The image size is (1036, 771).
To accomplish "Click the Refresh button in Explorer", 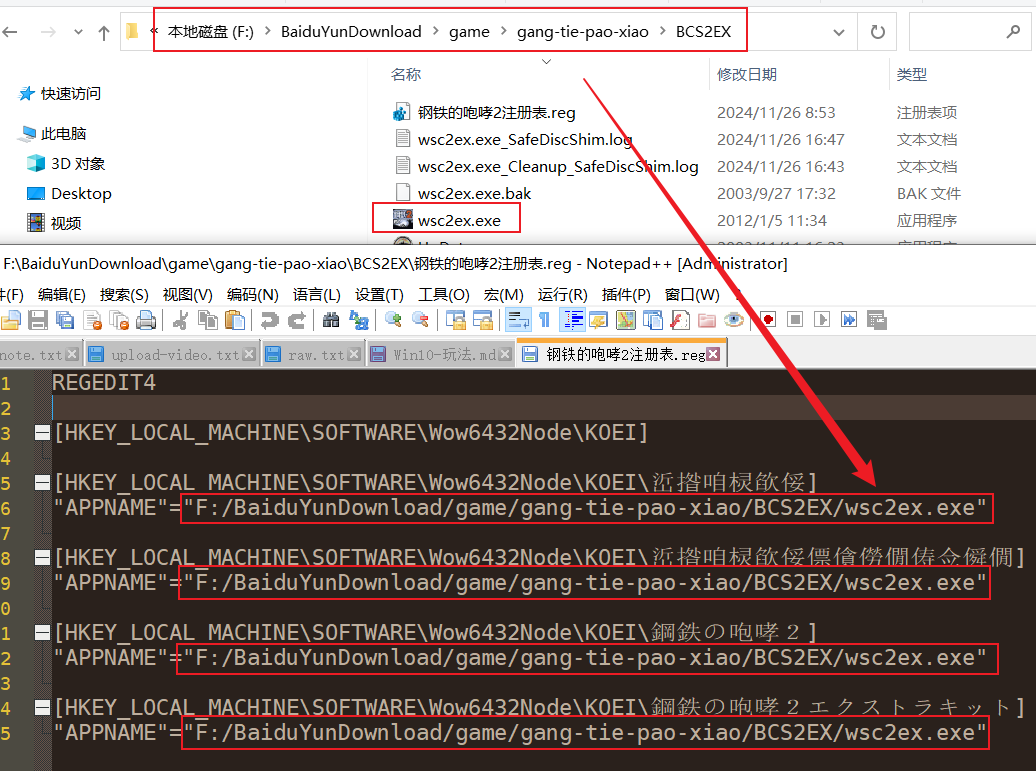I will 877,30.
